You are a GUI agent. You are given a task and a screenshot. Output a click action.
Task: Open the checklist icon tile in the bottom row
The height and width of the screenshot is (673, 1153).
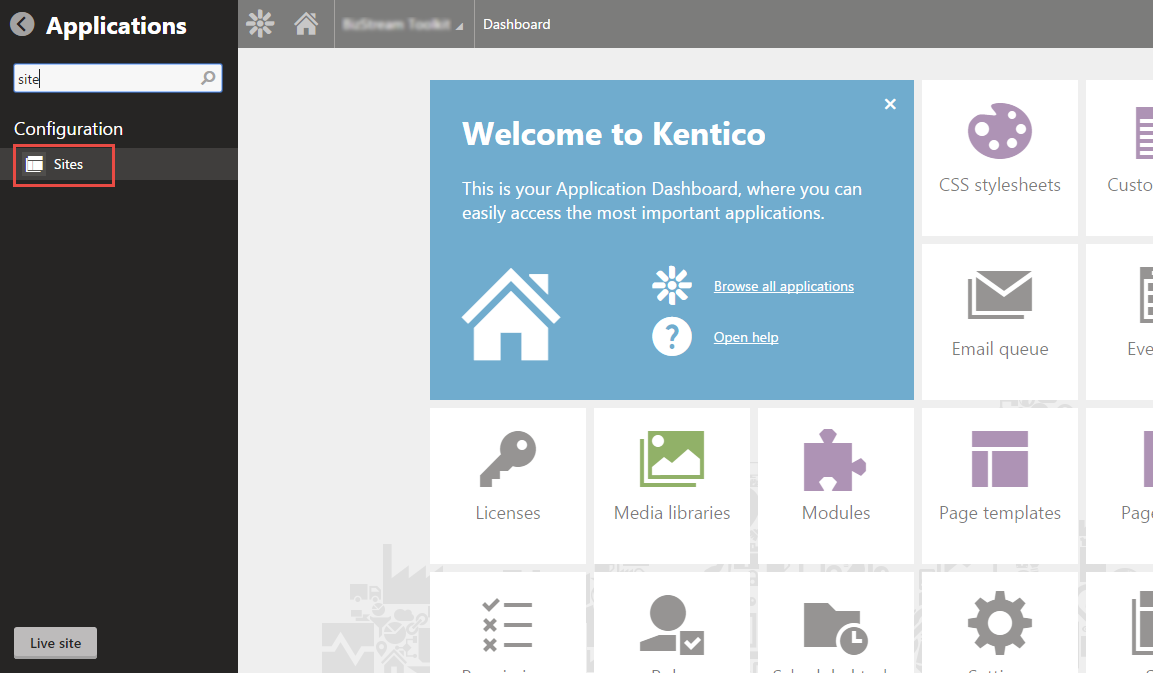tap(507, 623)
